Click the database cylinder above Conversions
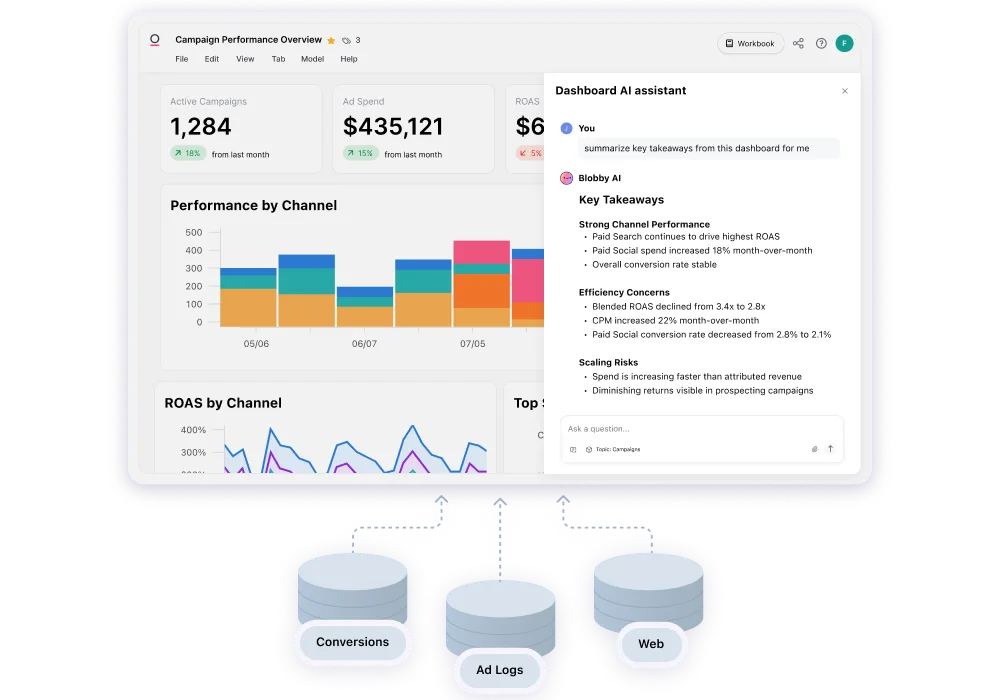The height and width of the screenshot is (700, 1000). 353,588
